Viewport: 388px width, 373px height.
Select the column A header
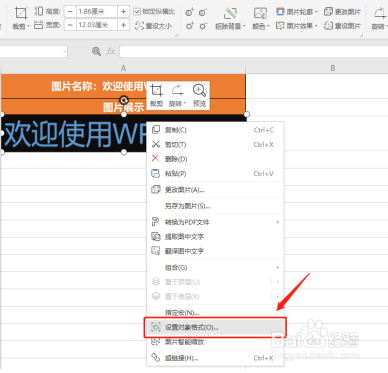pyautogui.click(x=123, y=68)
